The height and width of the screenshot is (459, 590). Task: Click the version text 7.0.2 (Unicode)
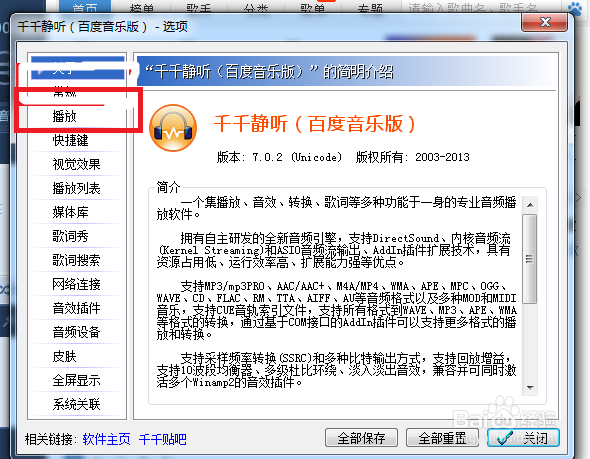(x=297, y=157)
